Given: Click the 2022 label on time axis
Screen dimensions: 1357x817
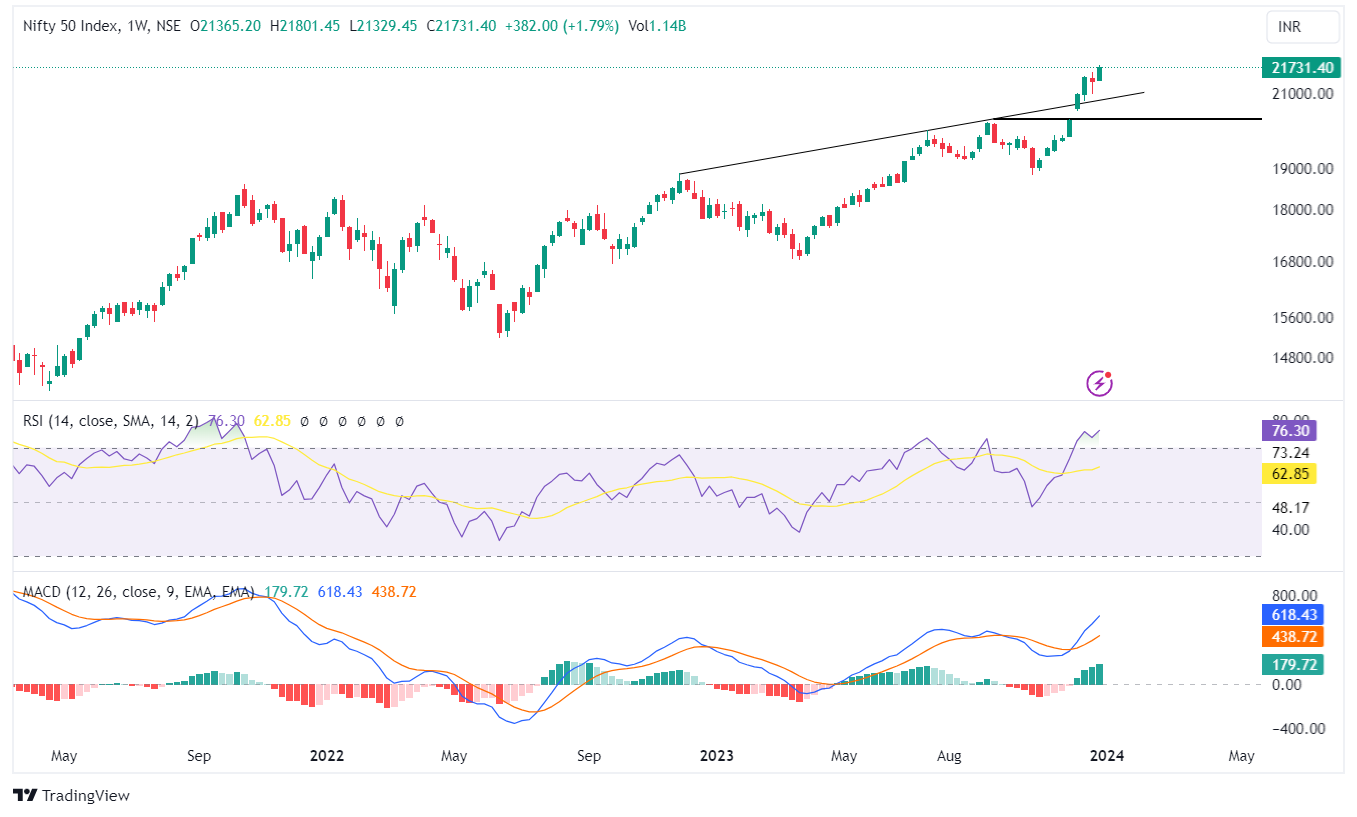Looking at the screenshot, I should tap(327, 756).
